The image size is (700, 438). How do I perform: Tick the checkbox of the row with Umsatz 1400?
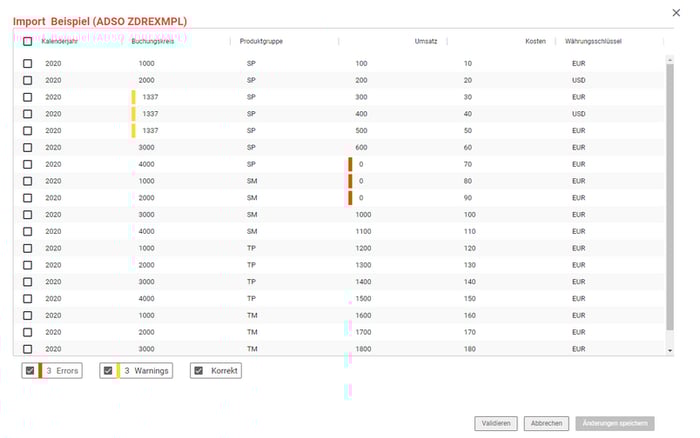click(x=28, y=282)
